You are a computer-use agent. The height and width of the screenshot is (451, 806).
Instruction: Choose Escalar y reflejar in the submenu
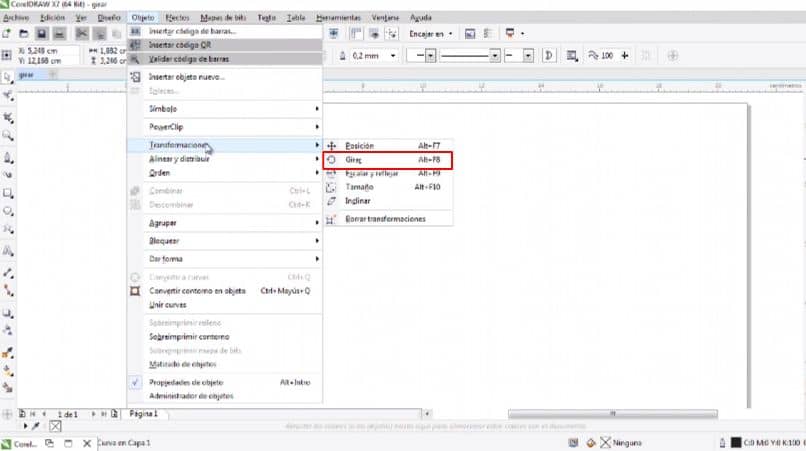pyautogui.click(x=388, y=174)
